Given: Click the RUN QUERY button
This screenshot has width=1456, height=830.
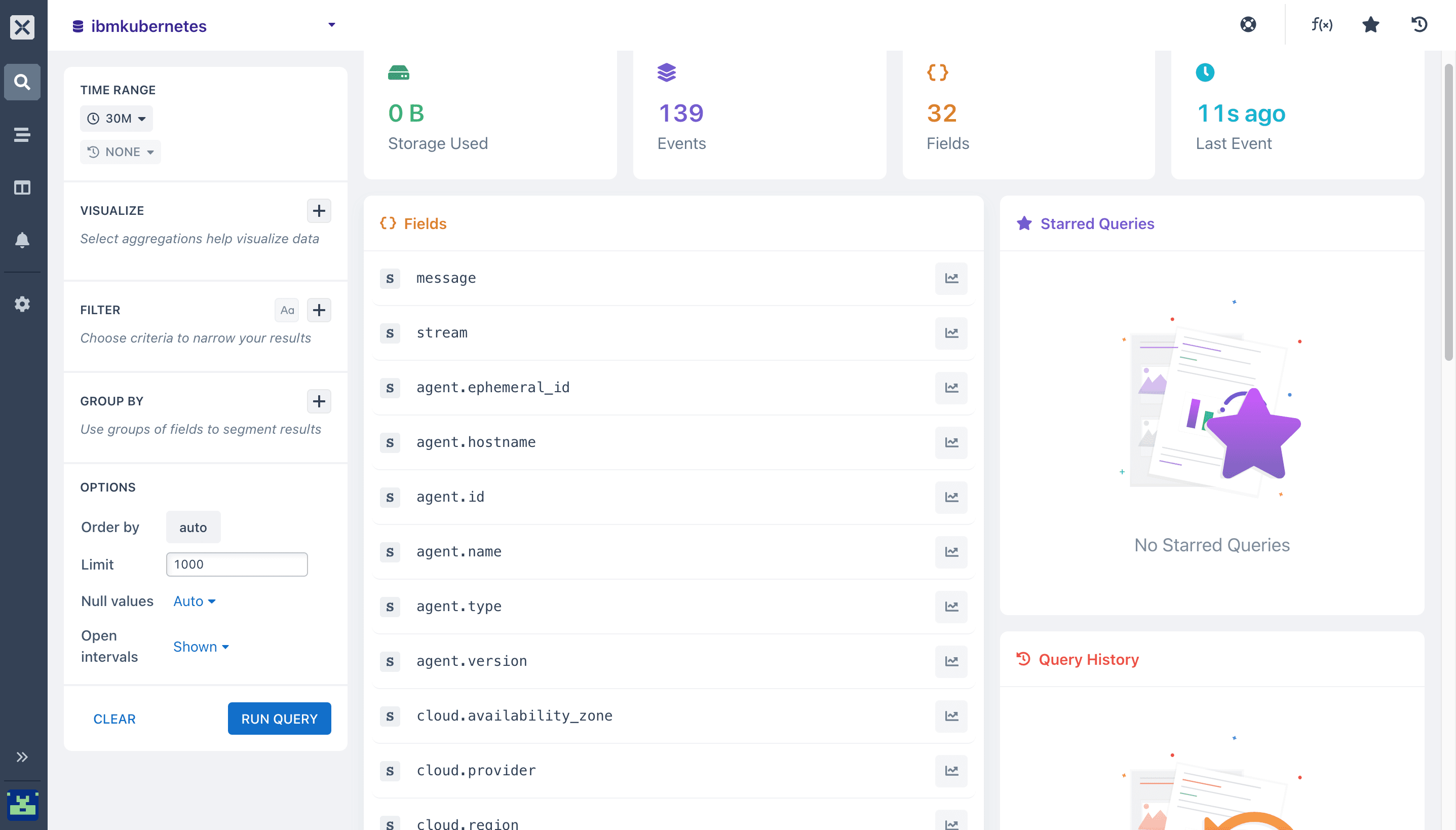Looking at the screenshot, I should tap(279, 719).
